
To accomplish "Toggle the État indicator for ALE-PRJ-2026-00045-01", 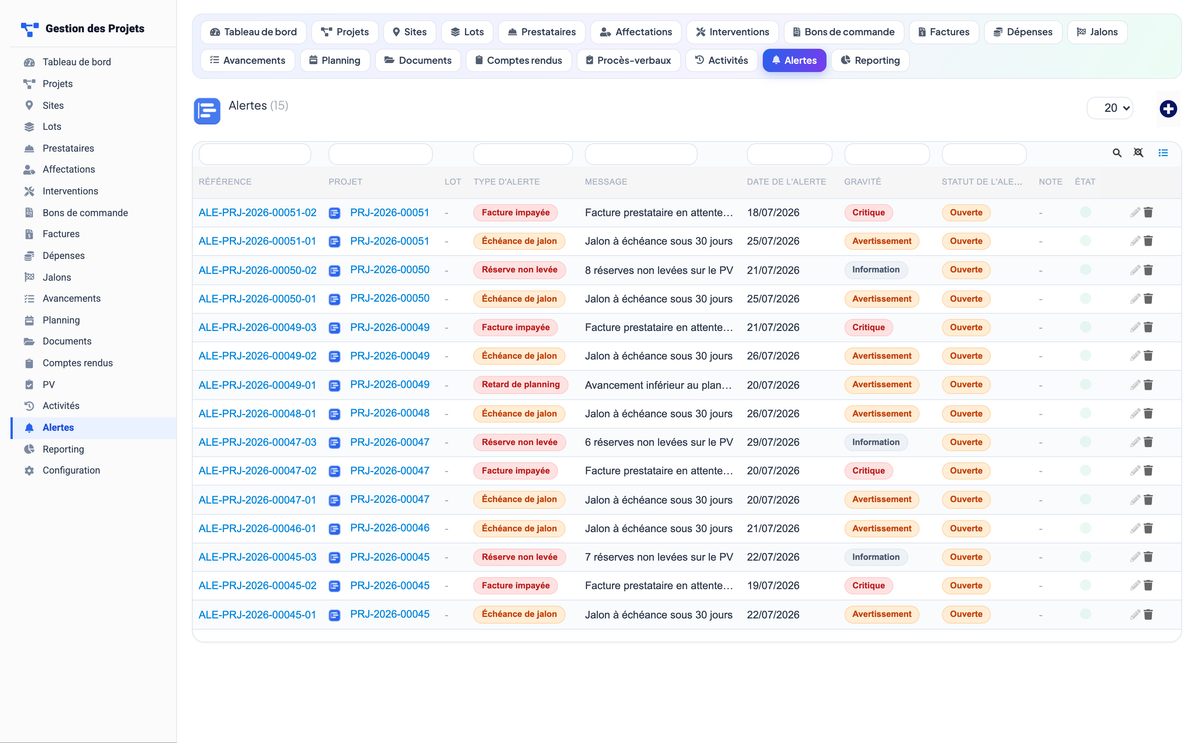I will pos(1085,615).
